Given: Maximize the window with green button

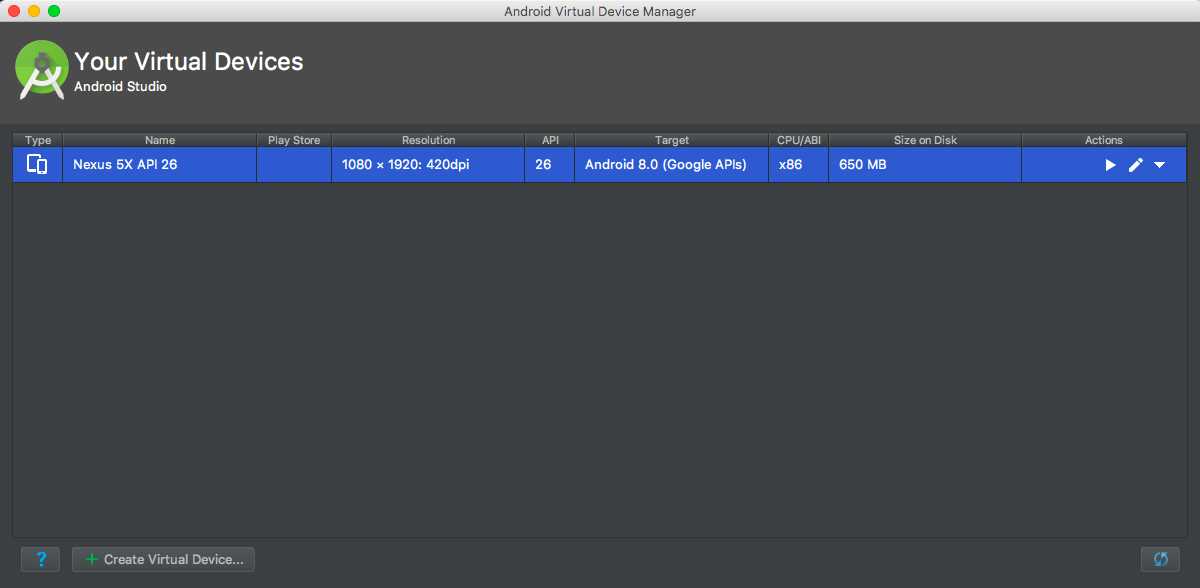Looking at the screenshot, I should coord(54,11).
